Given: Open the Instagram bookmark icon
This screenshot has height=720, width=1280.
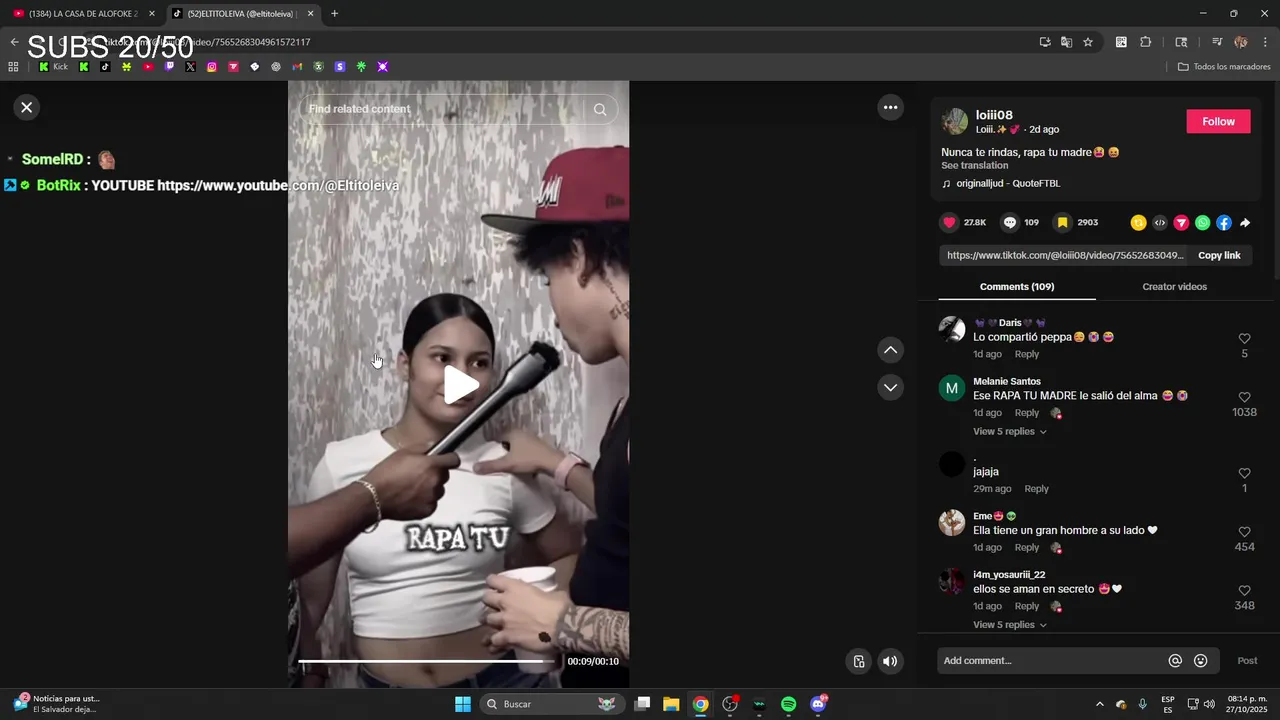Looking at the screenshot, I should 212,67.
